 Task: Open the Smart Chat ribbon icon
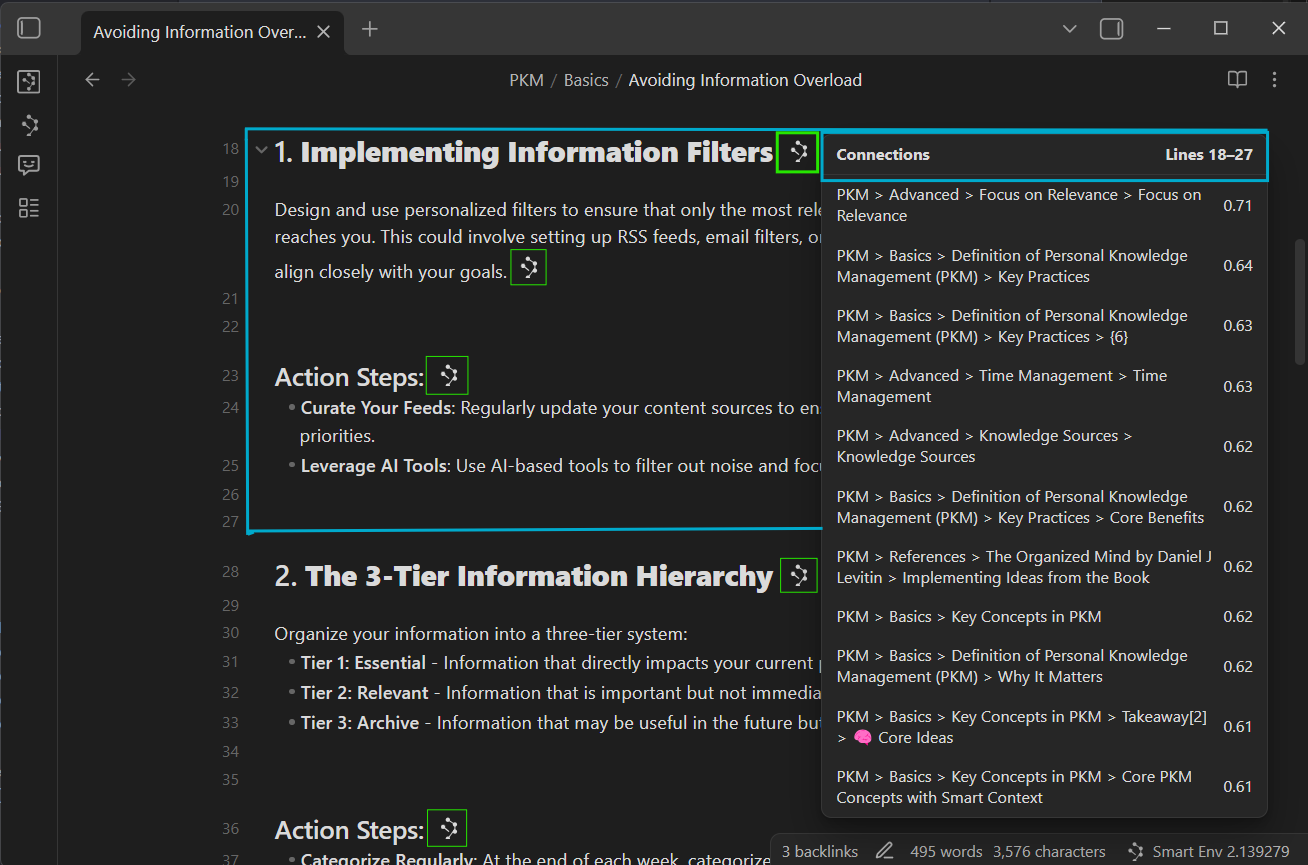pos(29,165)
